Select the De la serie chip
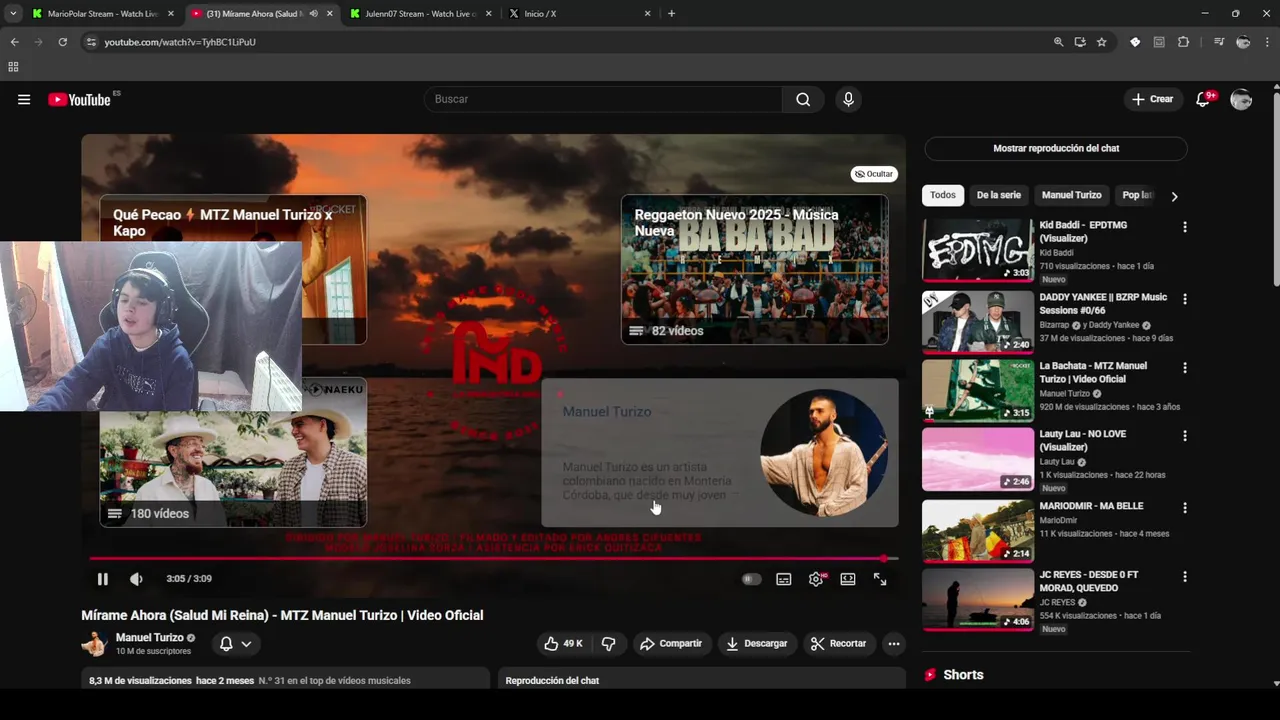The width and height of the screenshot is (1280, 720). tap(998, 195)
